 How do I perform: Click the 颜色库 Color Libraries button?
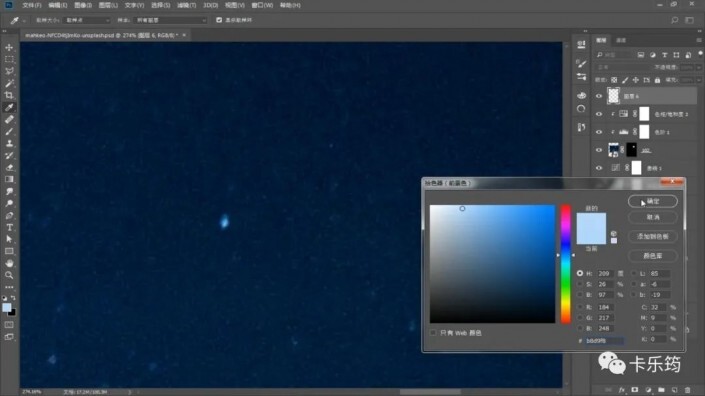click(x=652, y=256)
